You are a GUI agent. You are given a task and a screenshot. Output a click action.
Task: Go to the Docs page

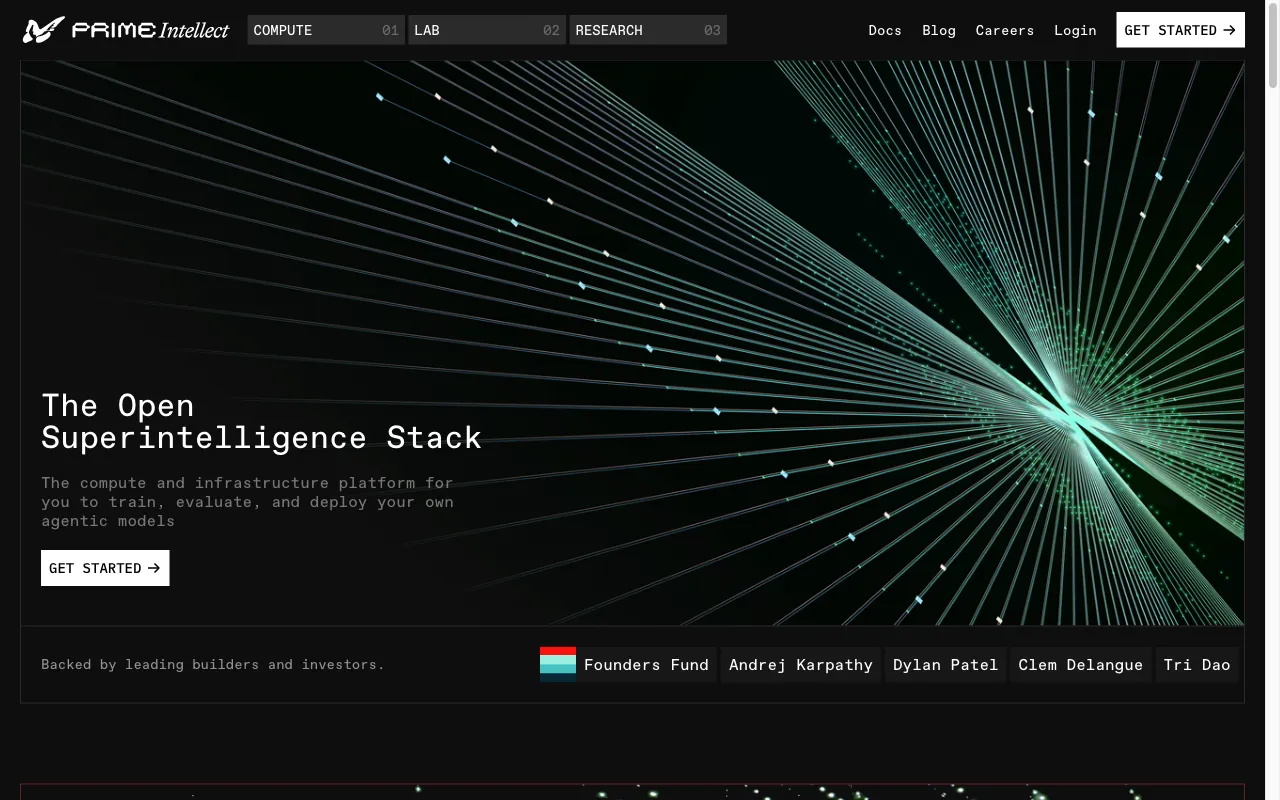click(x=885, y=30)
